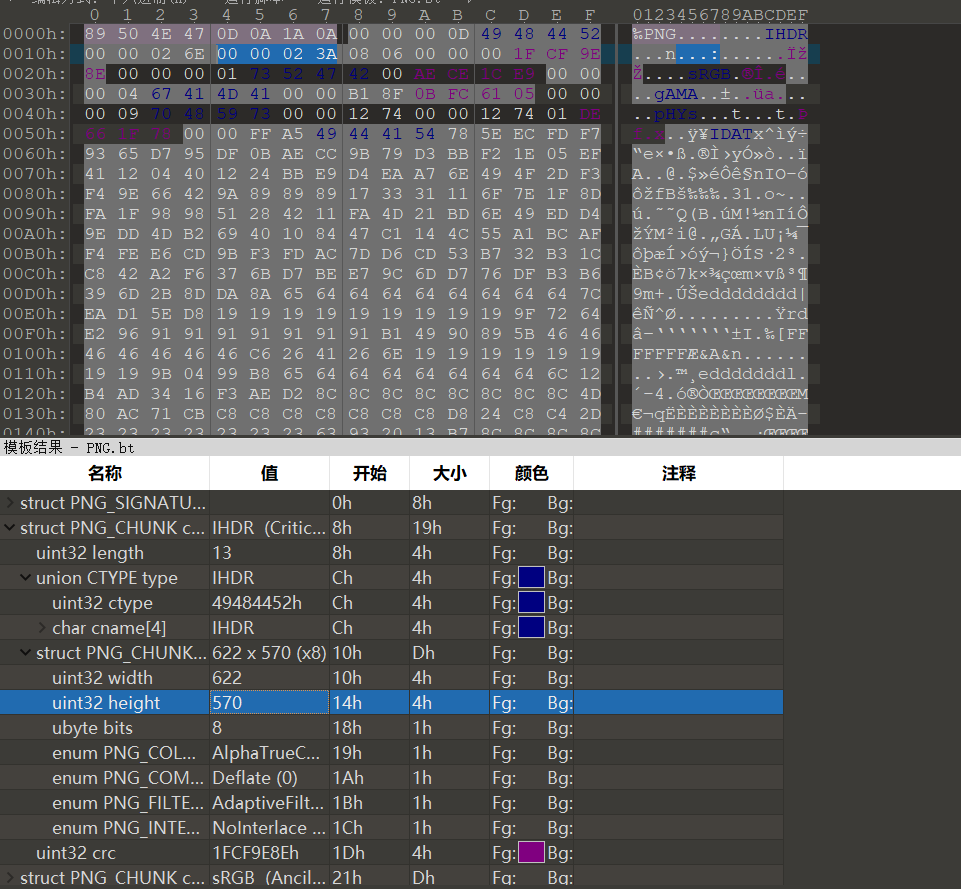Expand the char cname[4] array node
961x889 pixels.
42,628
